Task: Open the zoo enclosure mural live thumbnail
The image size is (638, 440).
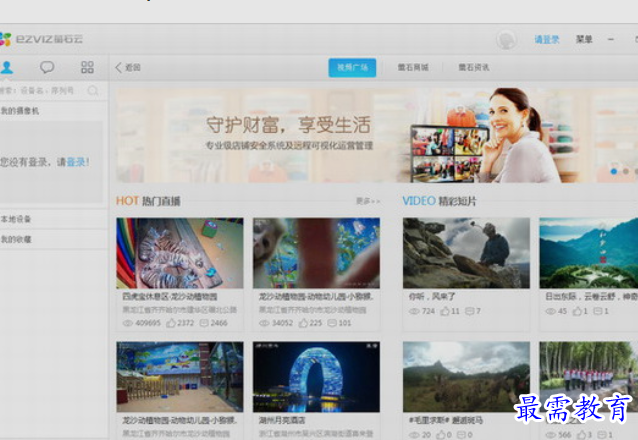Action: tap(180, 377)
